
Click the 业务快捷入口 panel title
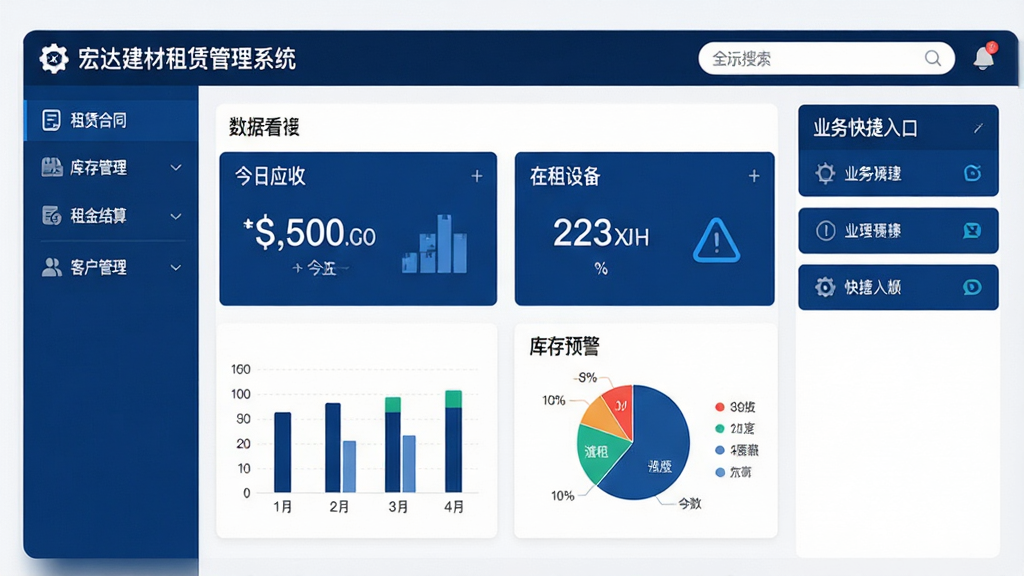(865, 128)
